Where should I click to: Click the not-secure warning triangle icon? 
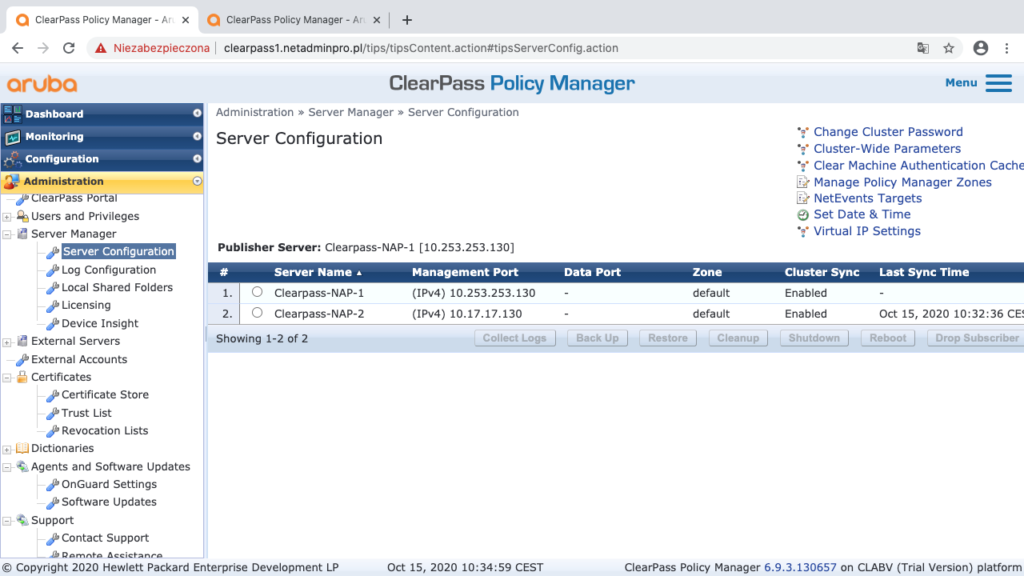[x=101, y=48]
